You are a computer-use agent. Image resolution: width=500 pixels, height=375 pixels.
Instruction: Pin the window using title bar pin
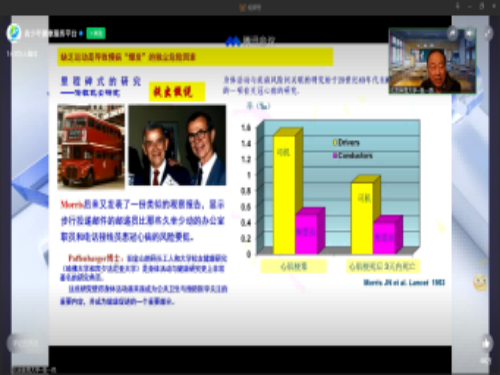click(x=458, y=6)
